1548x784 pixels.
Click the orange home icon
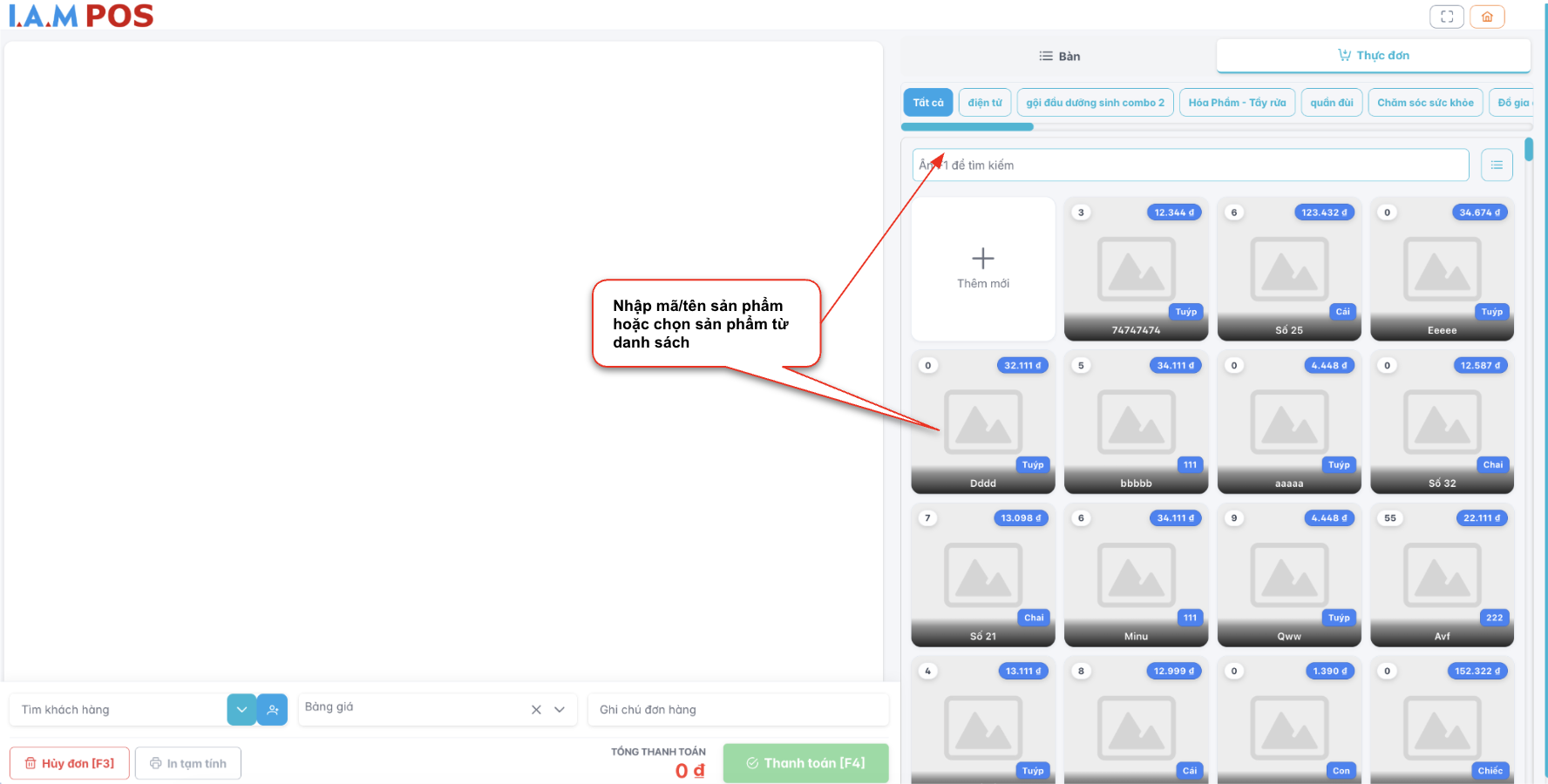coord(1487,17)
